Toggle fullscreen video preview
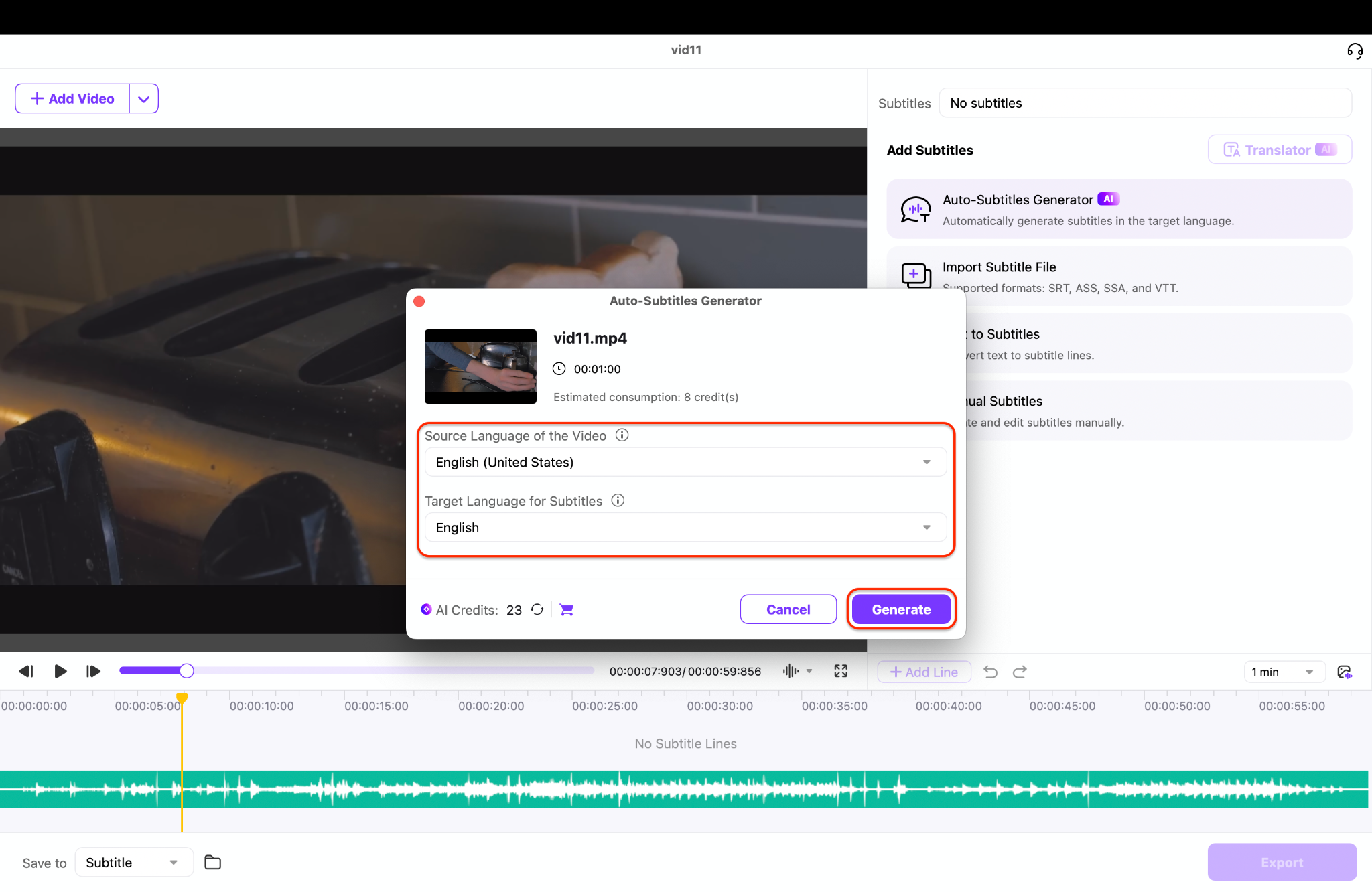 [x=841, y=671]
